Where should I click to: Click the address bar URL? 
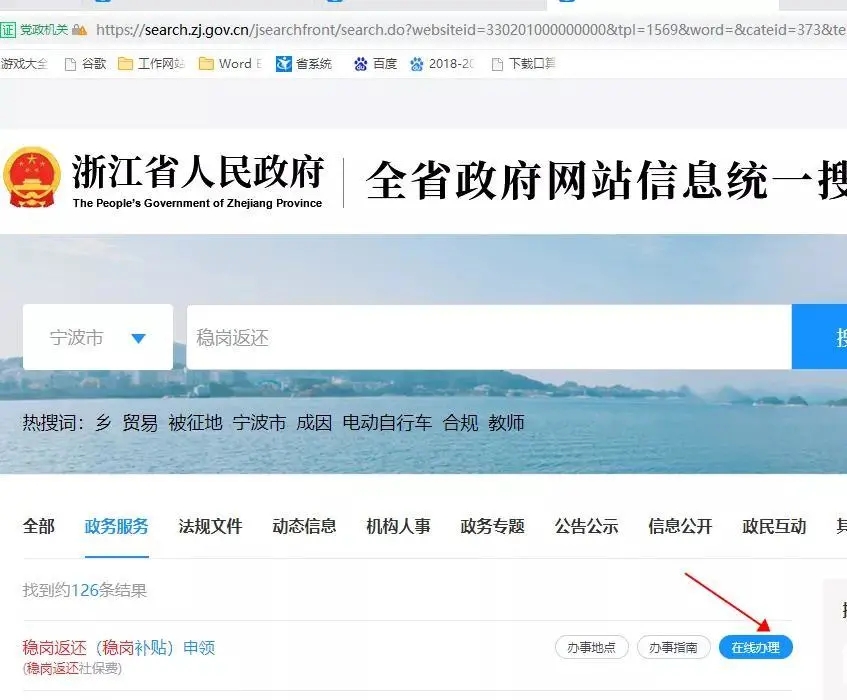point(470,30)
